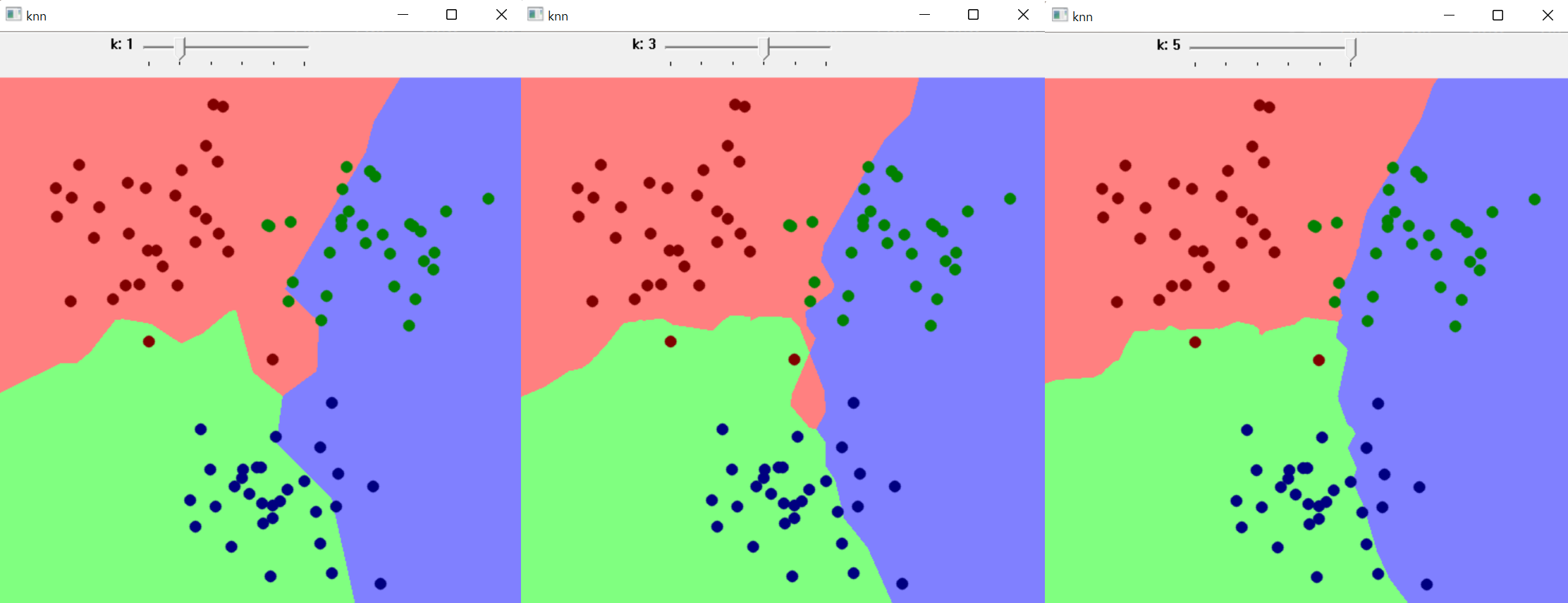1568x603 pixels.
Task: Click the k slider thumb in k: 1 window
Action: tap(180, 48)
